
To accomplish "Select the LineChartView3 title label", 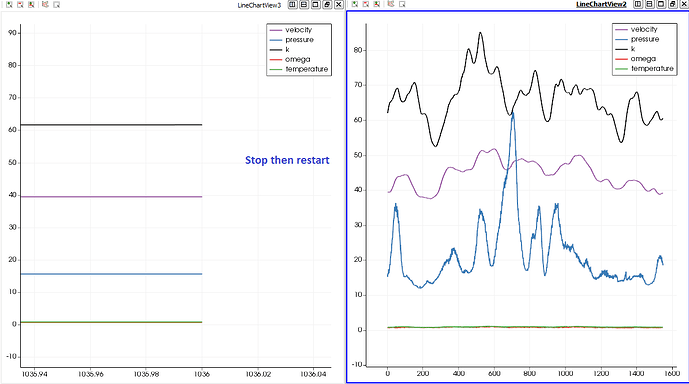I will tap(259, 5).
